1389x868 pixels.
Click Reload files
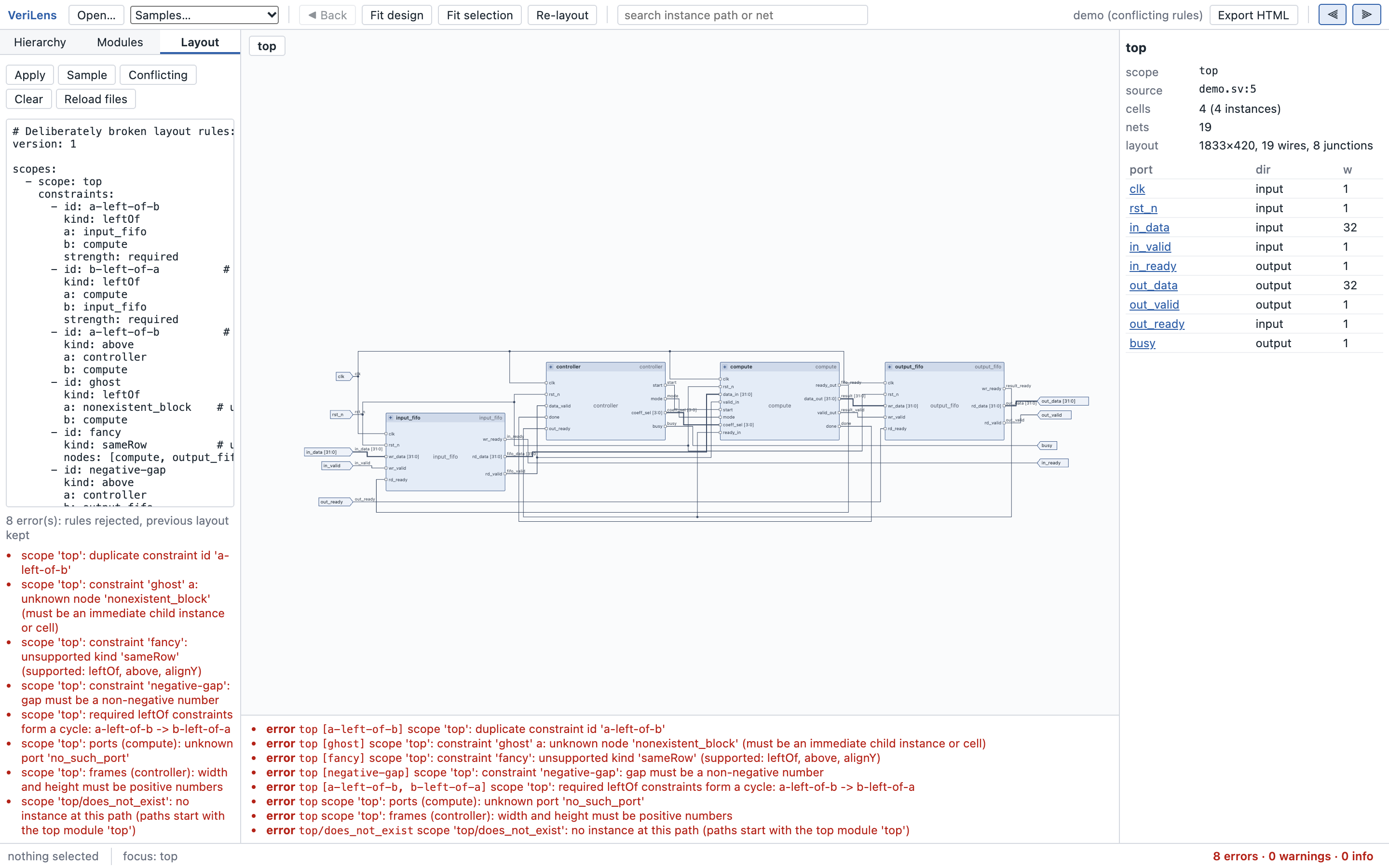pyautogui.click(x=96, y=99)
